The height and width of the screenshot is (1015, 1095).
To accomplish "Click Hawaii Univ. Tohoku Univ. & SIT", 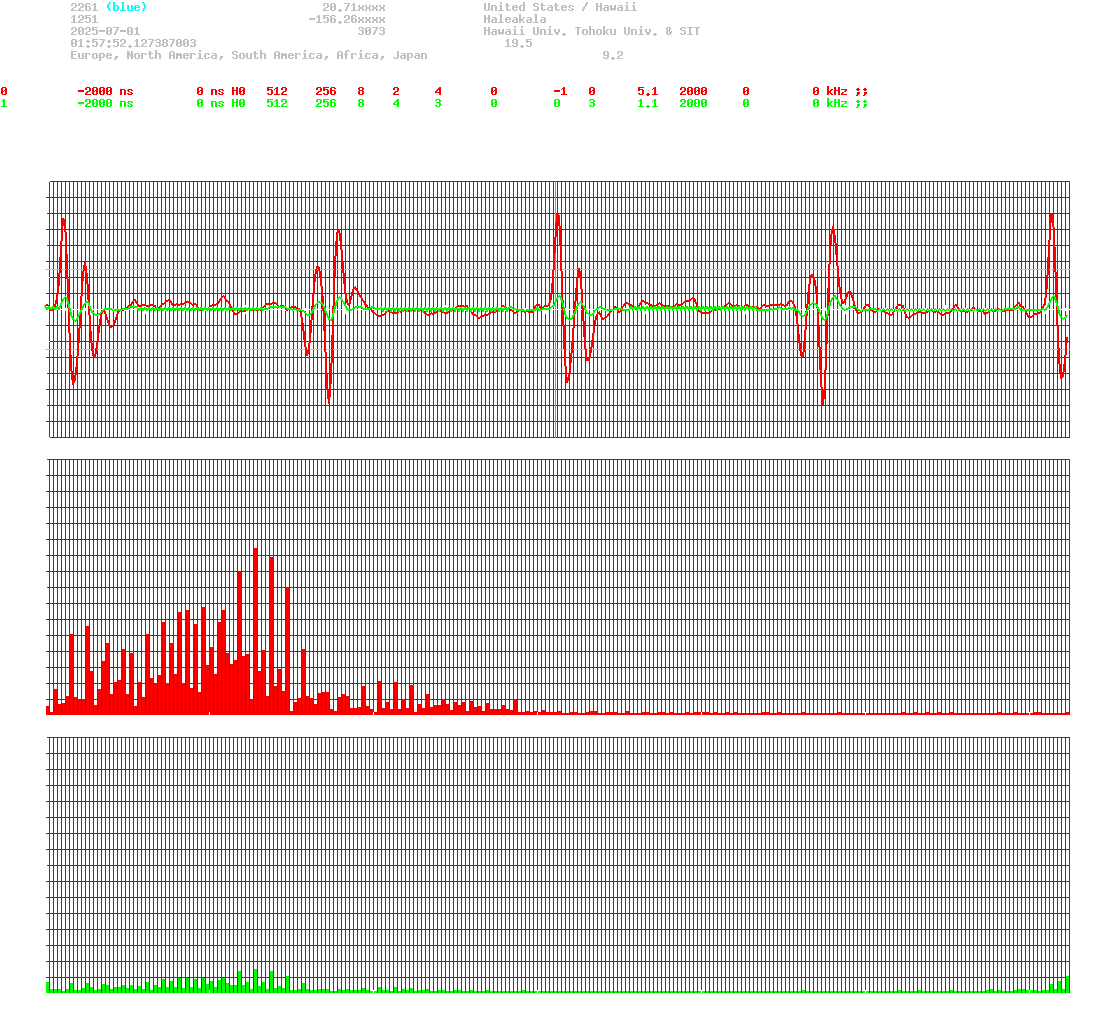I will (x=591, y=31).
